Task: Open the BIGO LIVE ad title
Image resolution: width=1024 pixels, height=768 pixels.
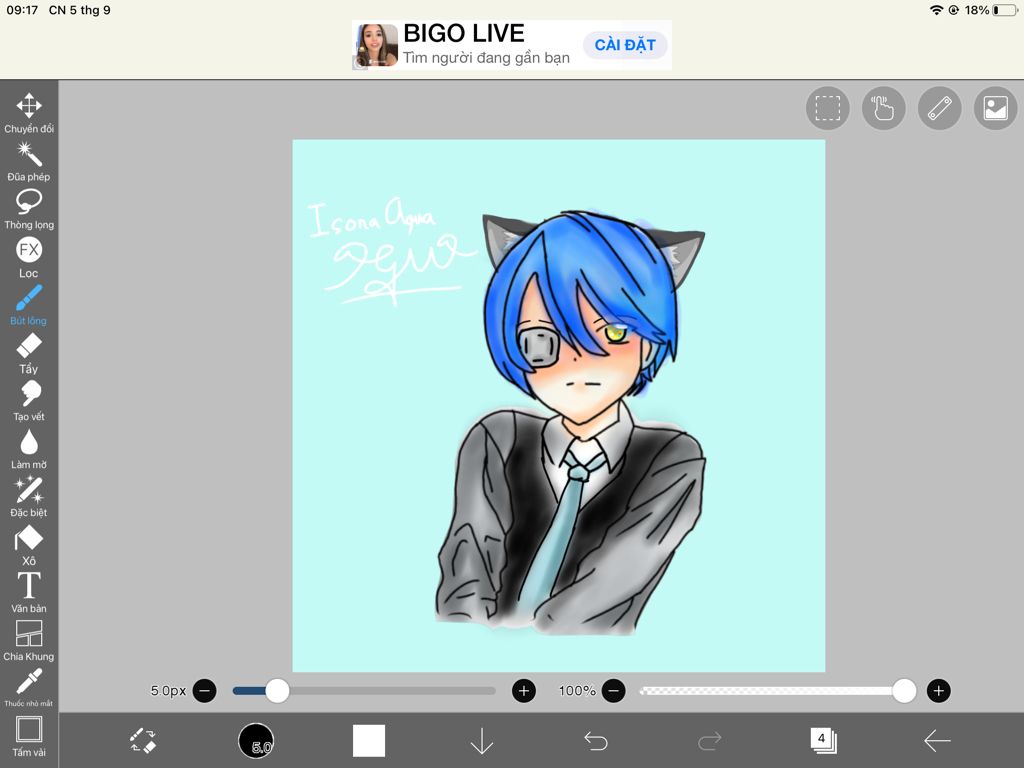Action: (x=464, y=33)
